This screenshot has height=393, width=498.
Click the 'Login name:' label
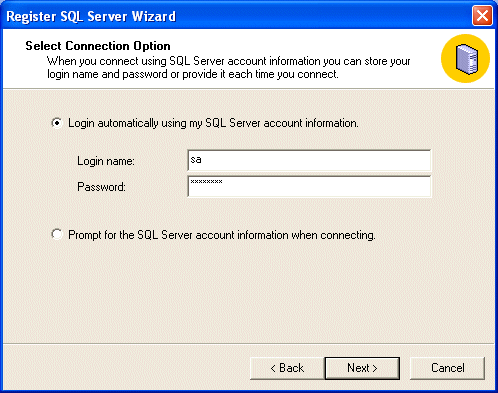pos(106,161)
